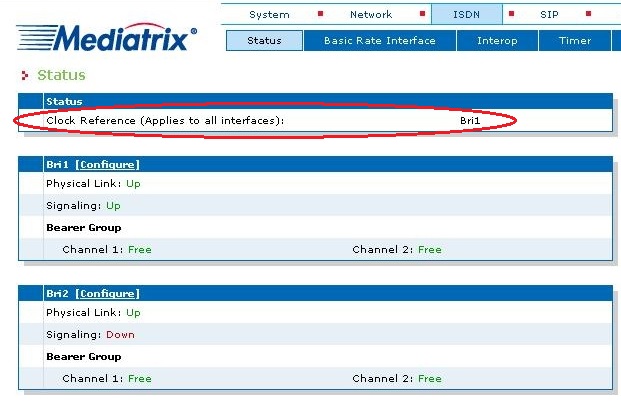
Task: Click Bri1 Signaling Up status
Action: pyautogui.click(x=113, y=206)
